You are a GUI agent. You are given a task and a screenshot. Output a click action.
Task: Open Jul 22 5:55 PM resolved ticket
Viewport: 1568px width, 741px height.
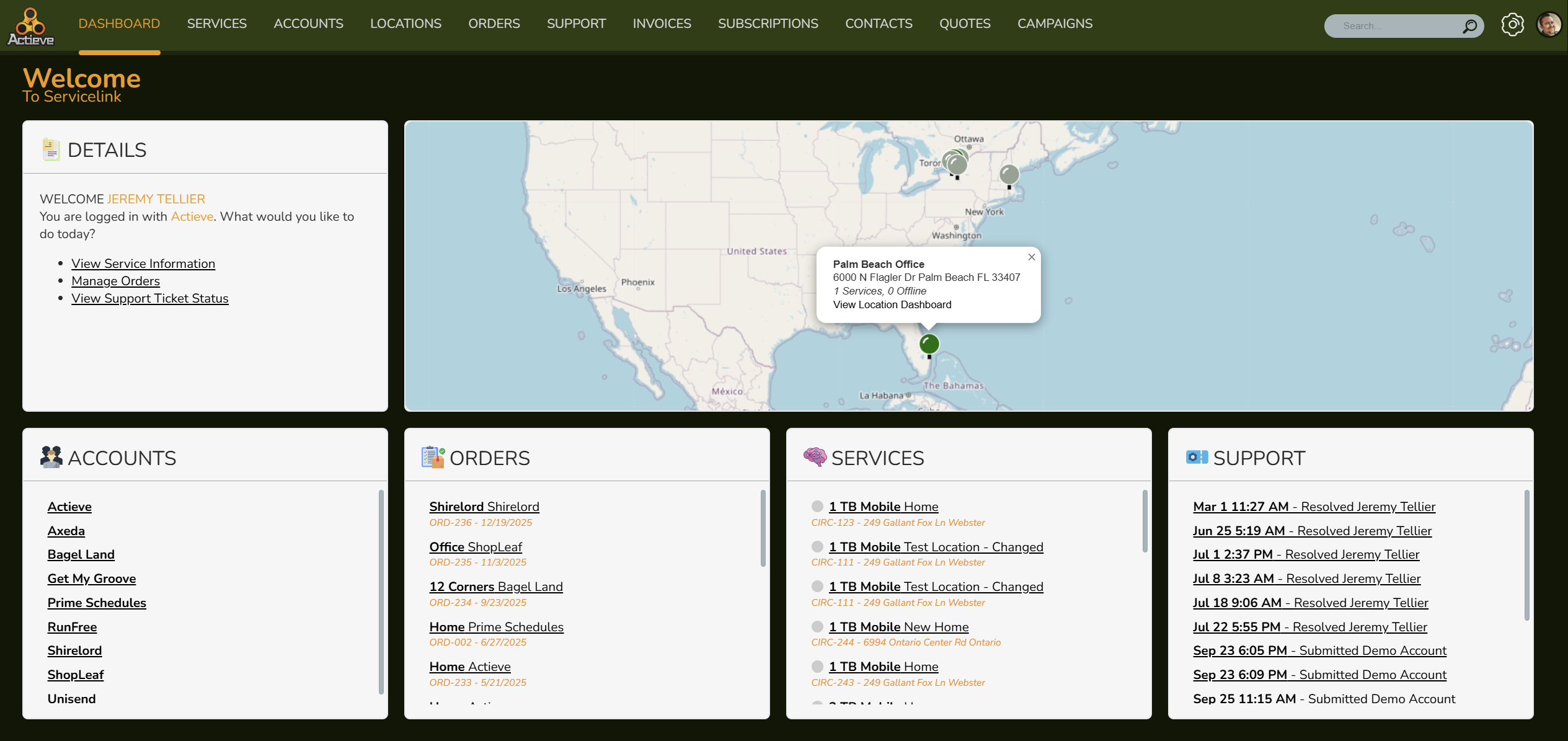tap(1310, 627)
